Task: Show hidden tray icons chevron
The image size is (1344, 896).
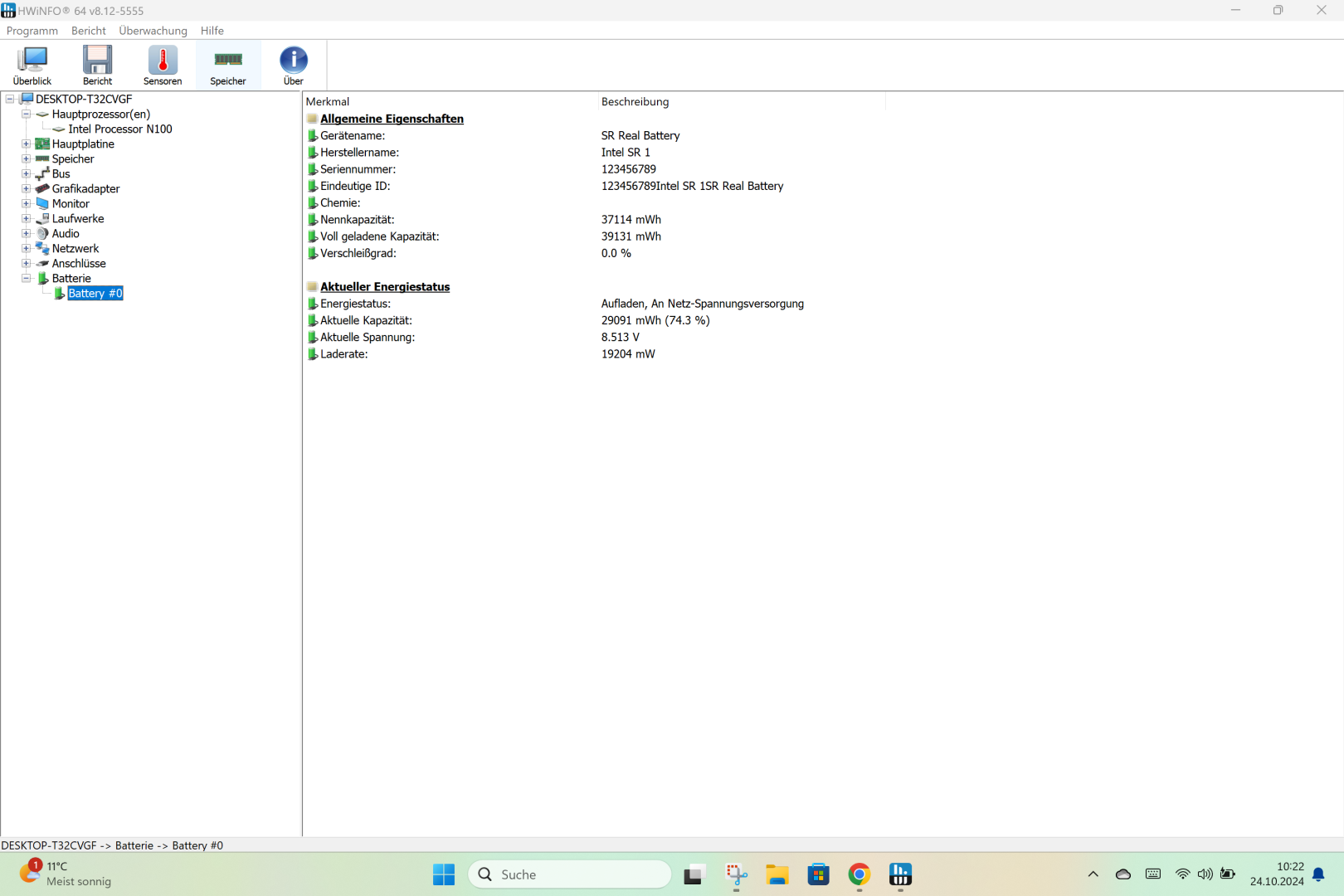Action: pos(1093,874)
